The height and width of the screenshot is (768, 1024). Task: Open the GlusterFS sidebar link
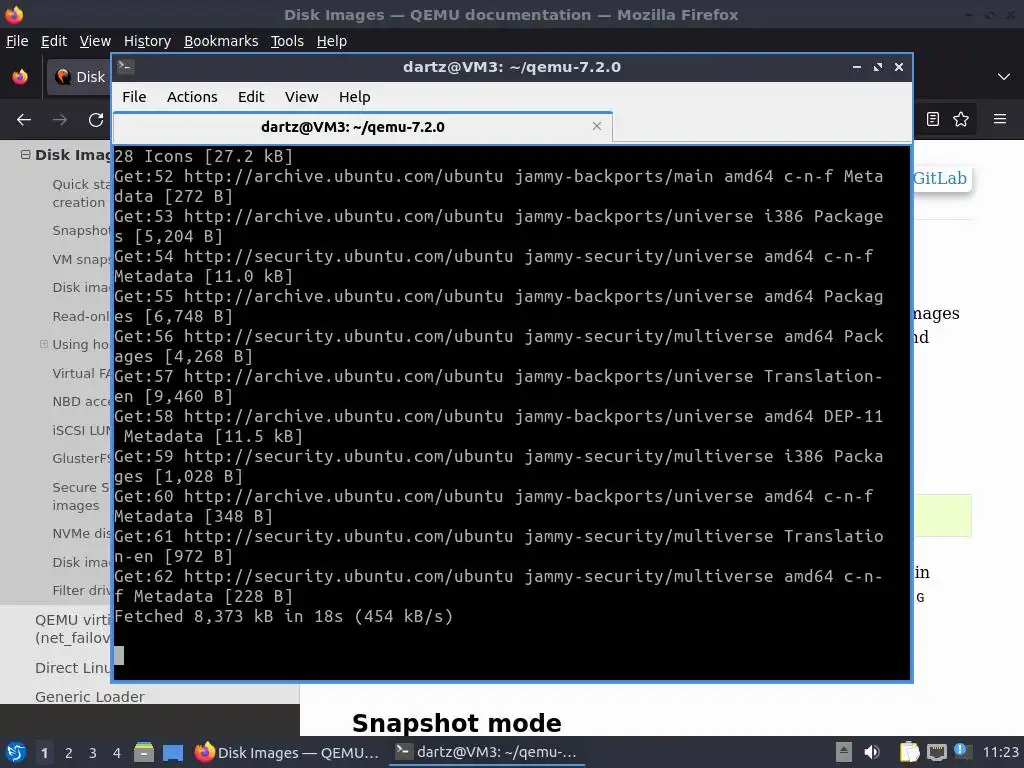click(x=81, y=458)
